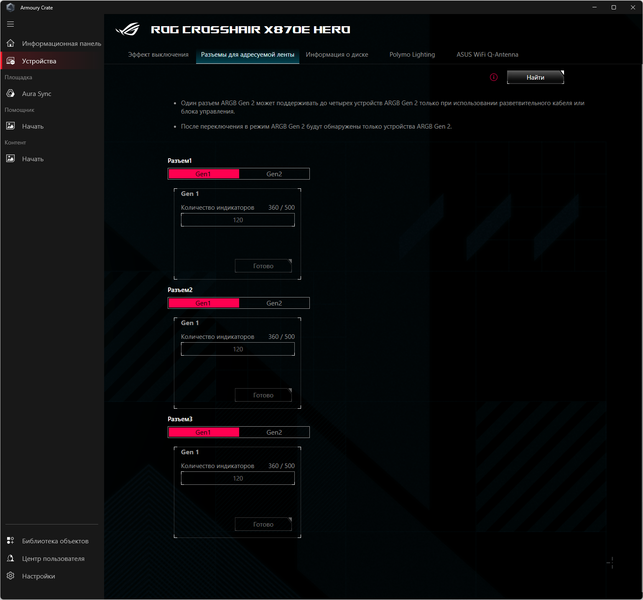This screenshot has height=600, width=643.
Task: Click the note starting После переключения в режим
Action: [x=316, y=126]
